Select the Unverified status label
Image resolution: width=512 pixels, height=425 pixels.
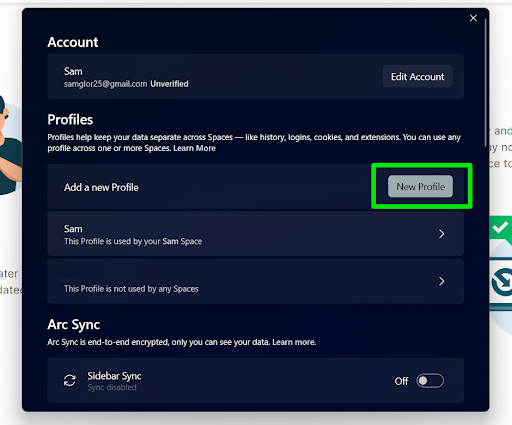[169, 84]
